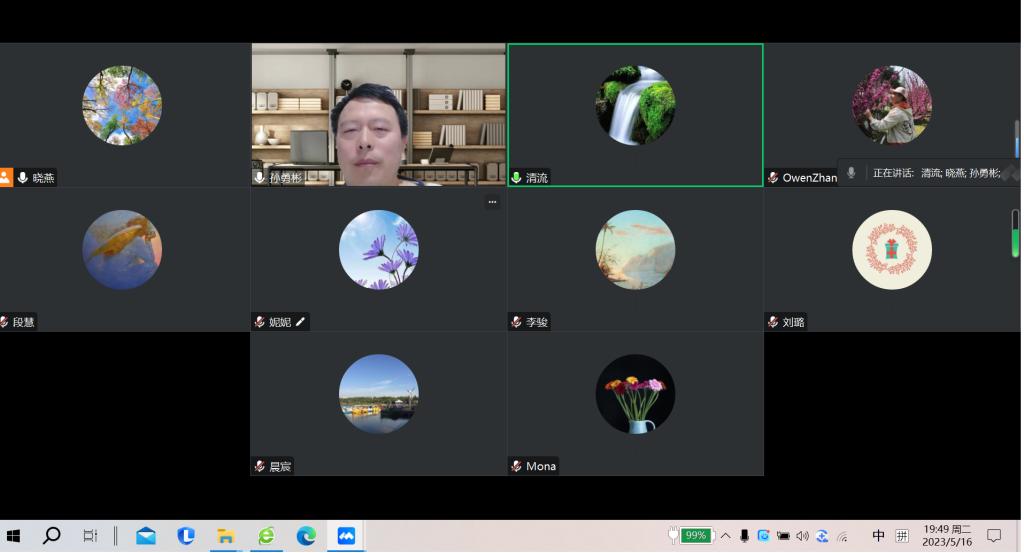
Task: Open File Explorer from the taskbar
Action: (x=226, y=536)
